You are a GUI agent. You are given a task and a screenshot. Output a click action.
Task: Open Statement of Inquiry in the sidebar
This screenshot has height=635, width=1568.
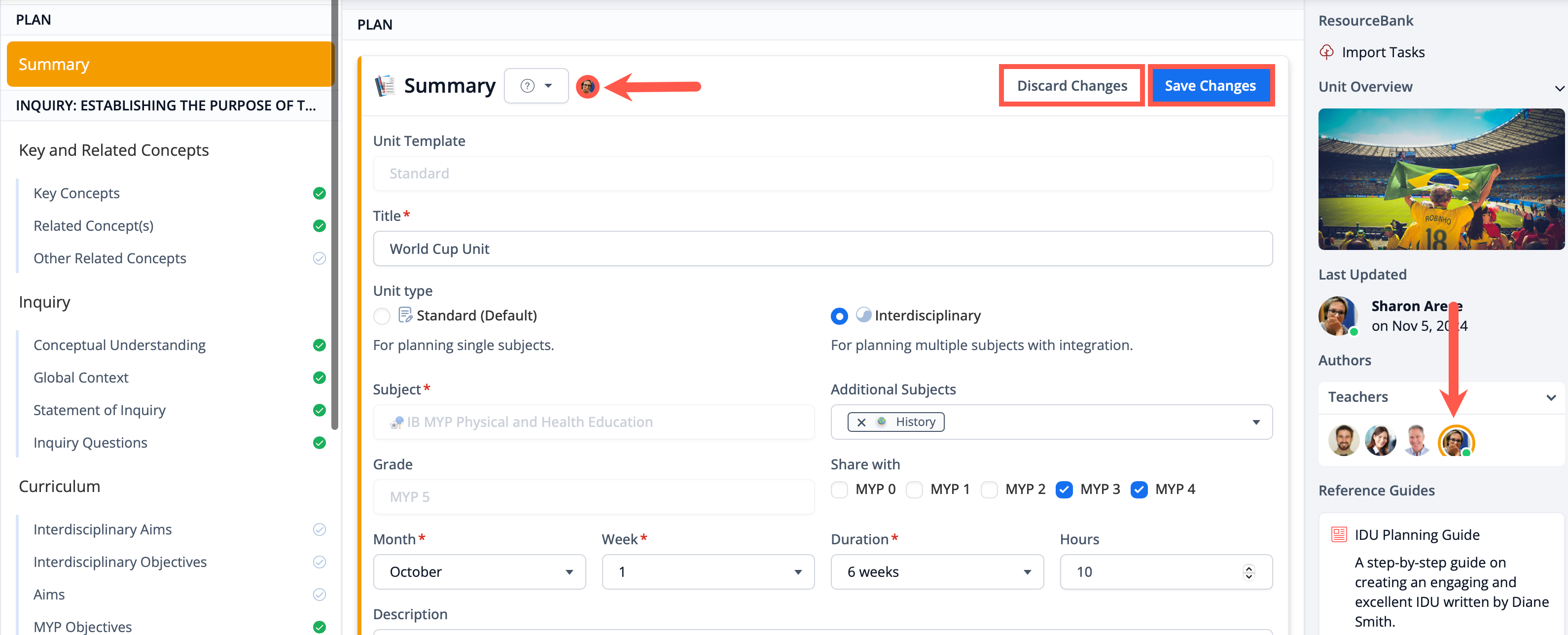click(99, 410)
